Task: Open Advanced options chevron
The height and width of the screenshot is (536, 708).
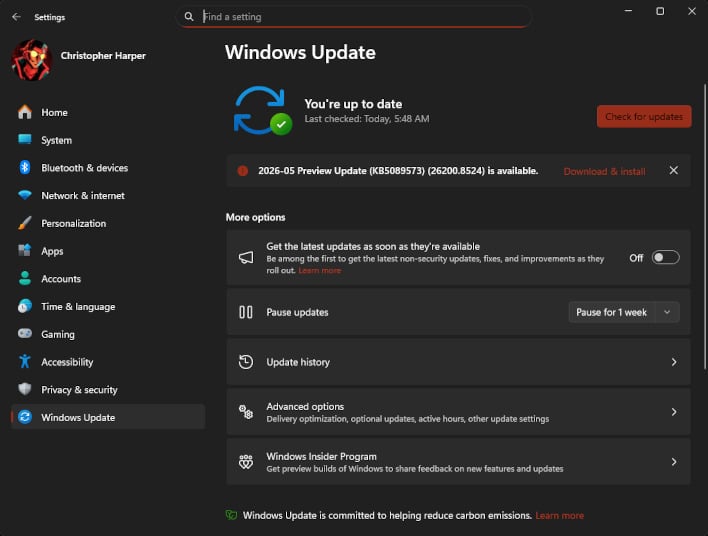Action: (674, 412)
